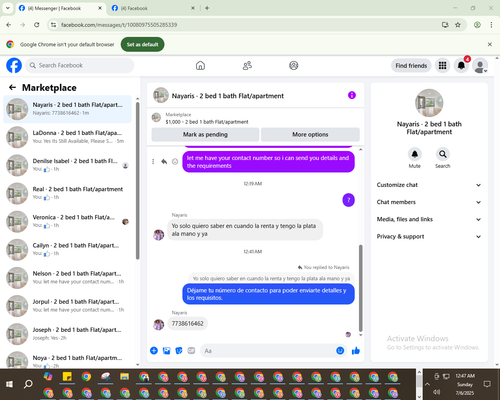Open the account profile picture menu
The height and width of the screenshot is (400, 500).
click(480, 65)
